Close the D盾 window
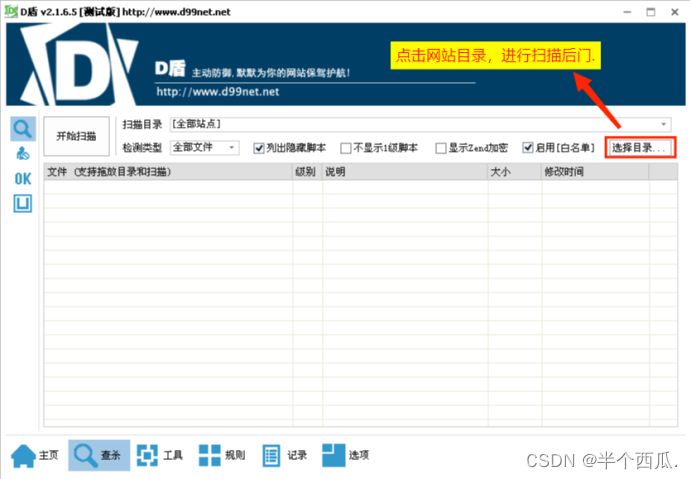The height and width of the screenshot is (479, 692). pos(675,12)
